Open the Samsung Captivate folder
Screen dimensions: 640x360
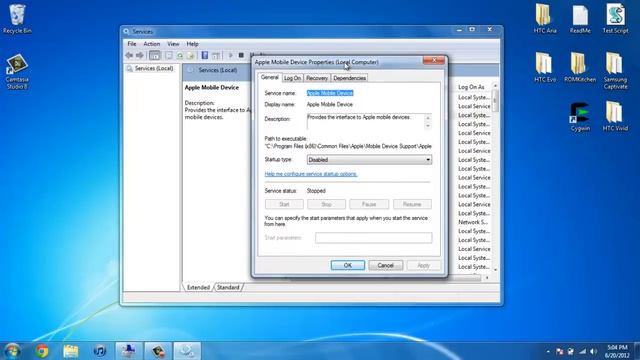pyautogui.click(x=616, y=71)
